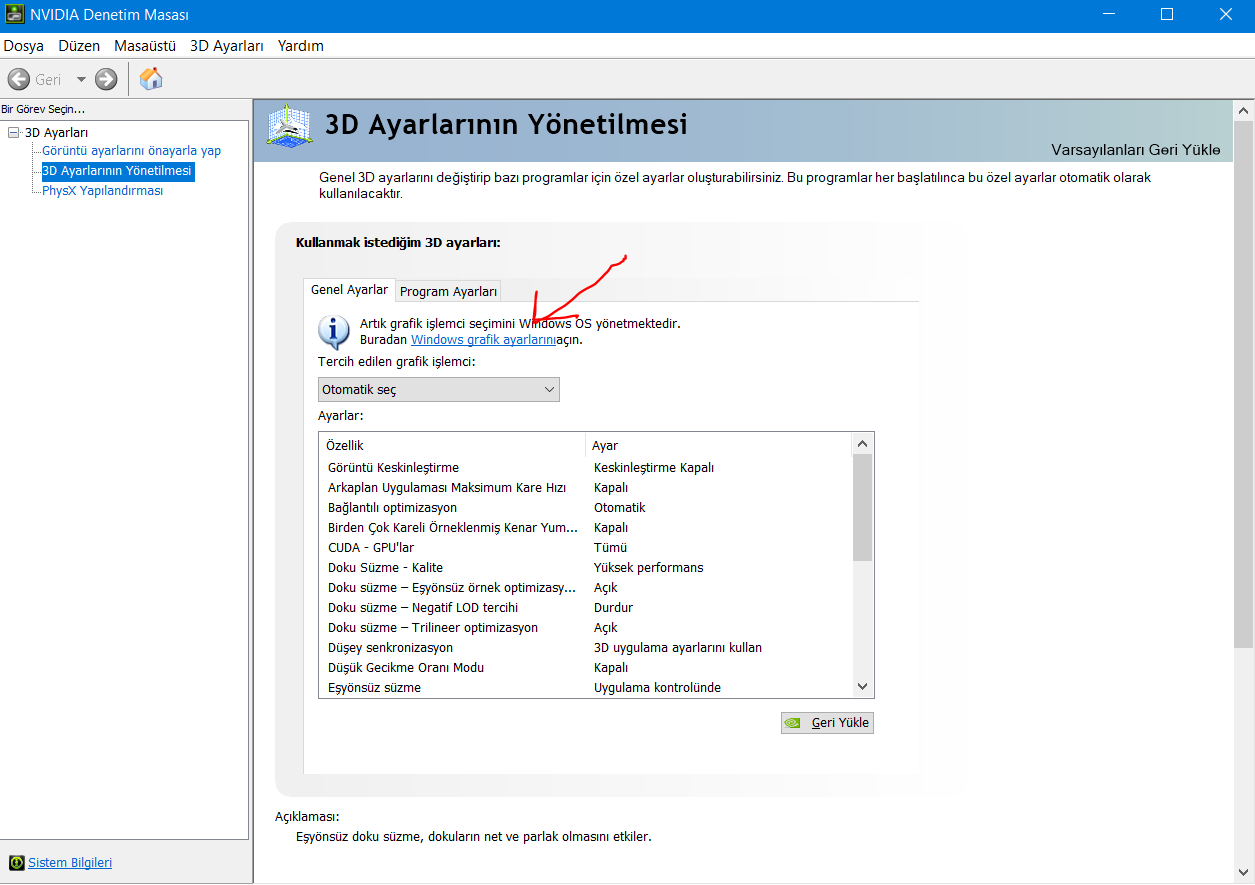1255x885 pixels.
Task: Click main page scroll up arrow
Action: (1244, 109)
